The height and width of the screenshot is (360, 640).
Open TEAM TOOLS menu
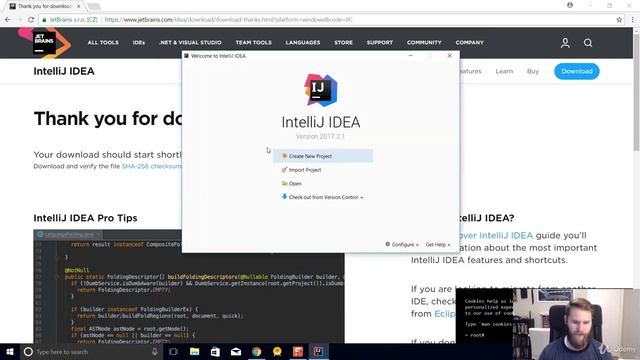pos(253,42)
